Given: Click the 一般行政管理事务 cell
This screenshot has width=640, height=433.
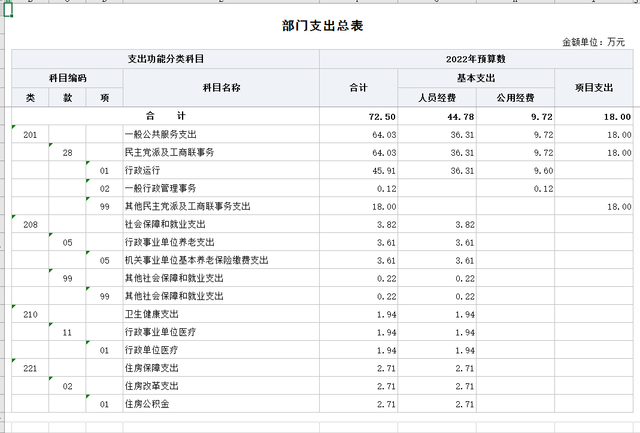Looking at the screenshot, I should (x=160, y=189).
